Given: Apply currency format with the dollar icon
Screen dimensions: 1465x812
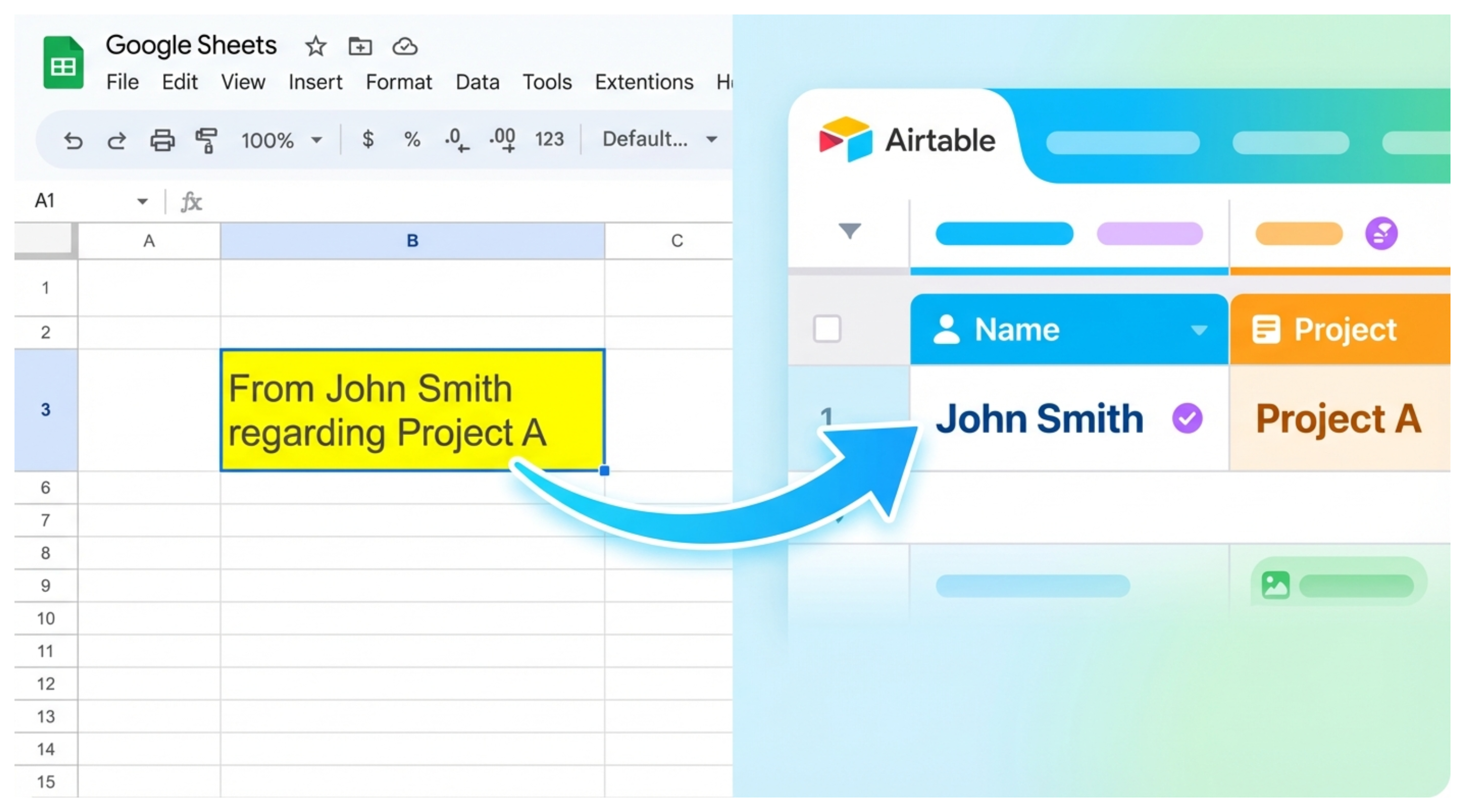Looking at the screenshot, I should click(368, 140).
